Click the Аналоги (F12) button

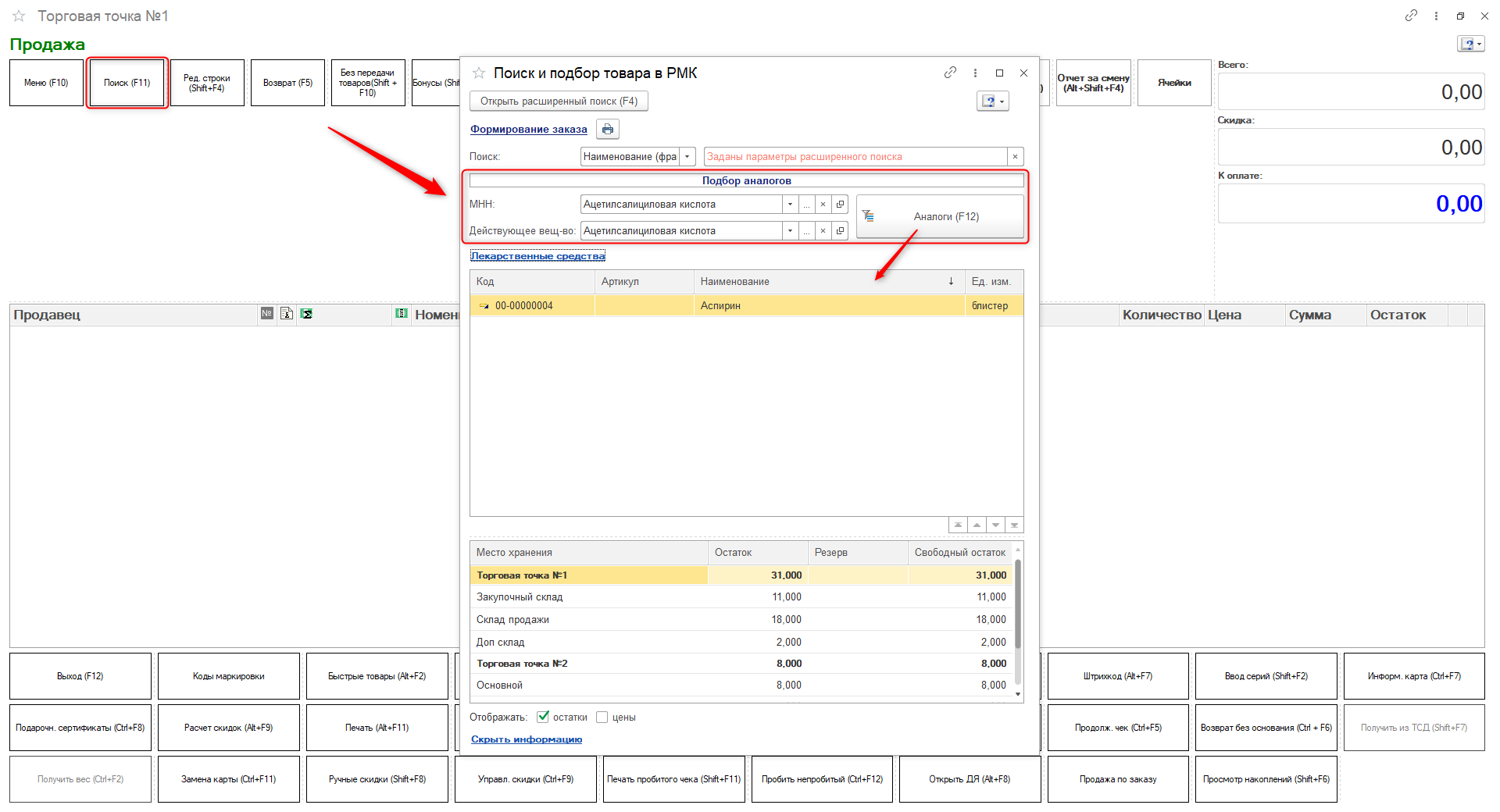[x=940, y=216]
